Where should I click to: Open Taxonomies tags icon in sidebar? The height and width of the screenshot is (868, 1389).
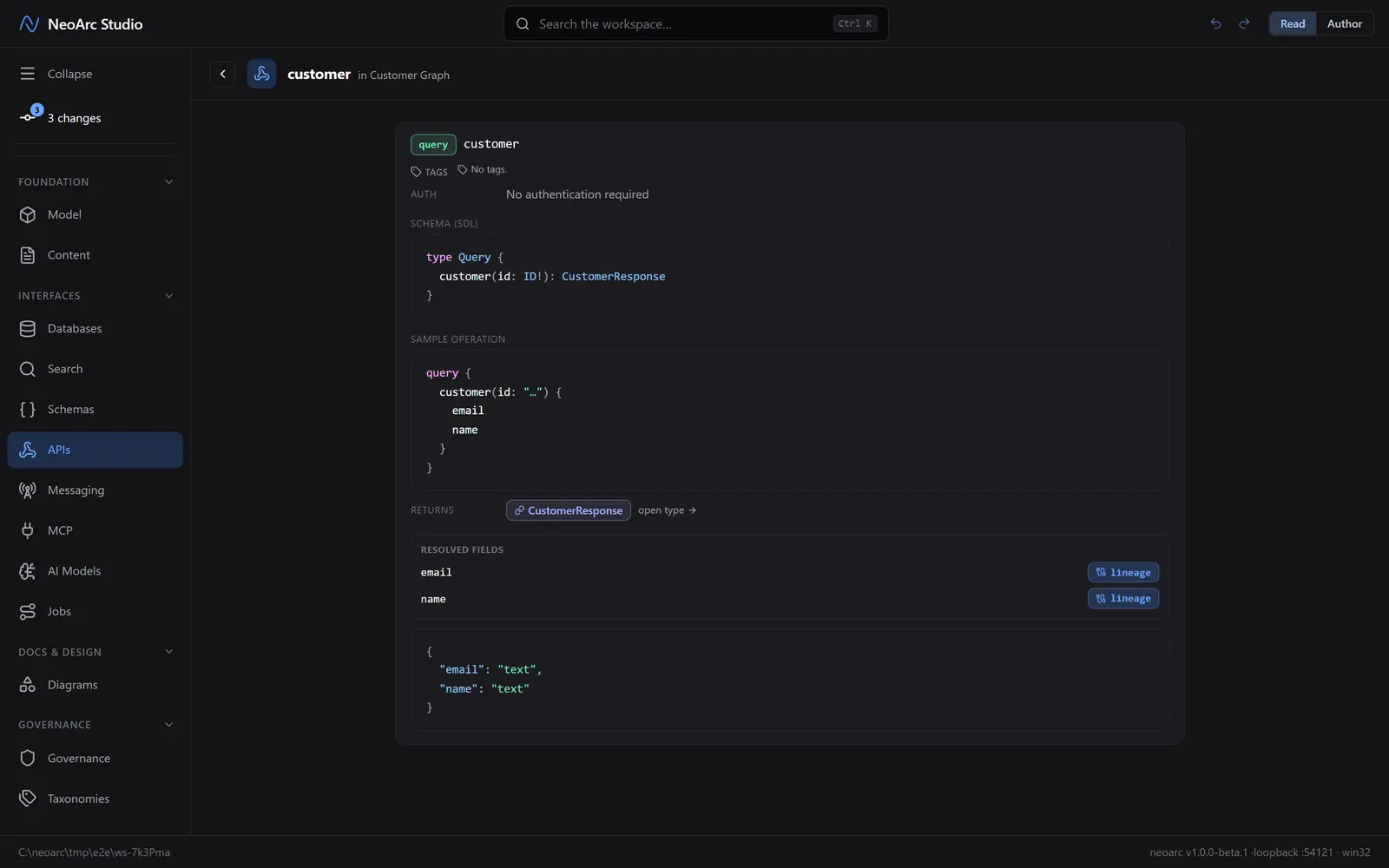(28, 799)
